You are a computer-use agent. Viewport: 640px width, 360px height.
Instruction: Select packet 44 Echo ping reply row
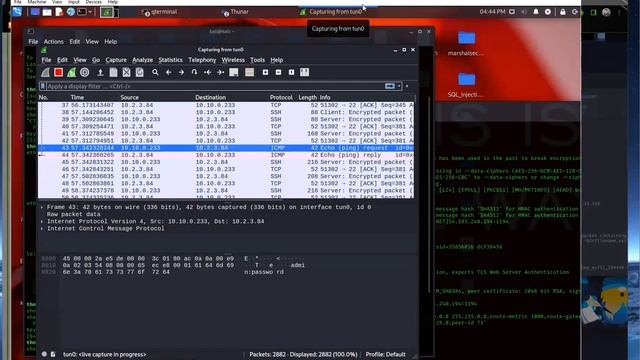pyautogui.click(x=226, y=155)
